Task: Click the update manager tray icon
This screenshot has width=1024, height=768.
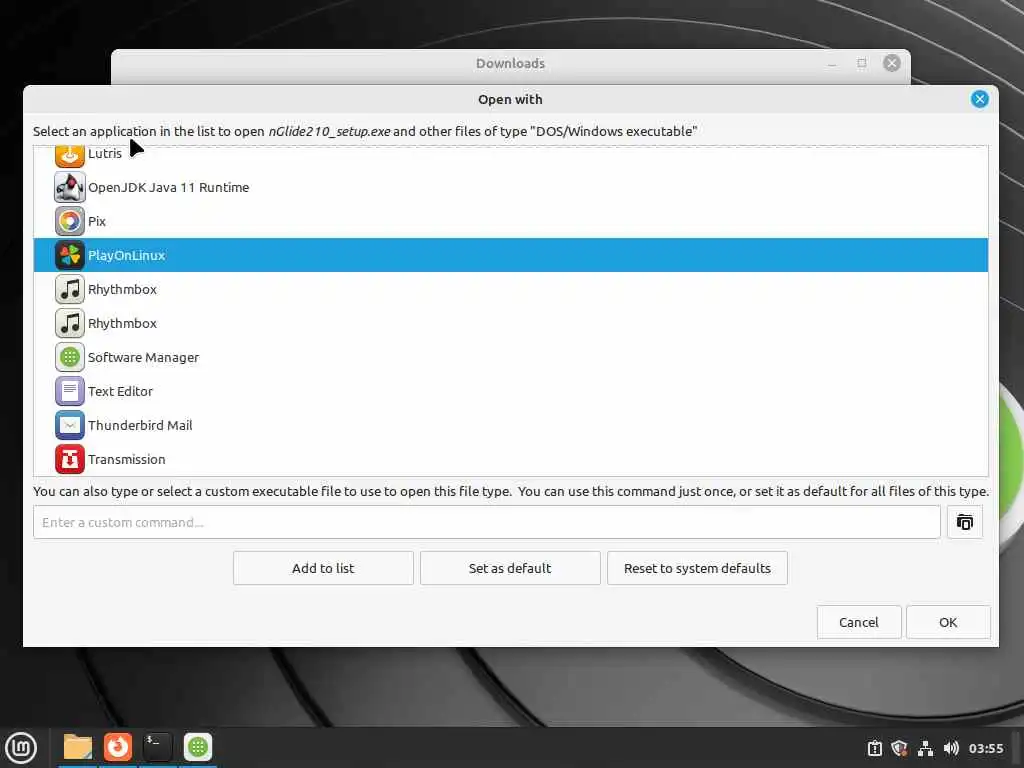Action: pyautogui.click(x=874, y=748)
